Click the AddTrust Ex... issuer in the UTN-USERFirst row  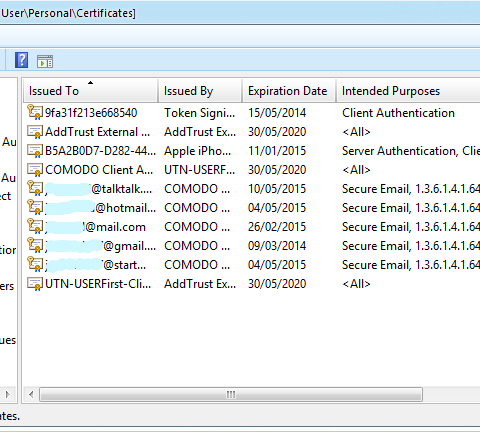pyautogui.click(x=200, y=284)
